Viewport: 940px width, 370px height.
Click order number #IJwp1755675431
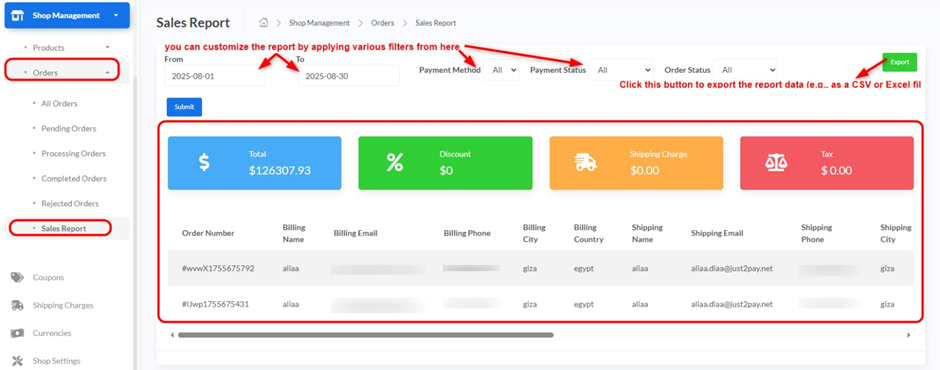216,304
